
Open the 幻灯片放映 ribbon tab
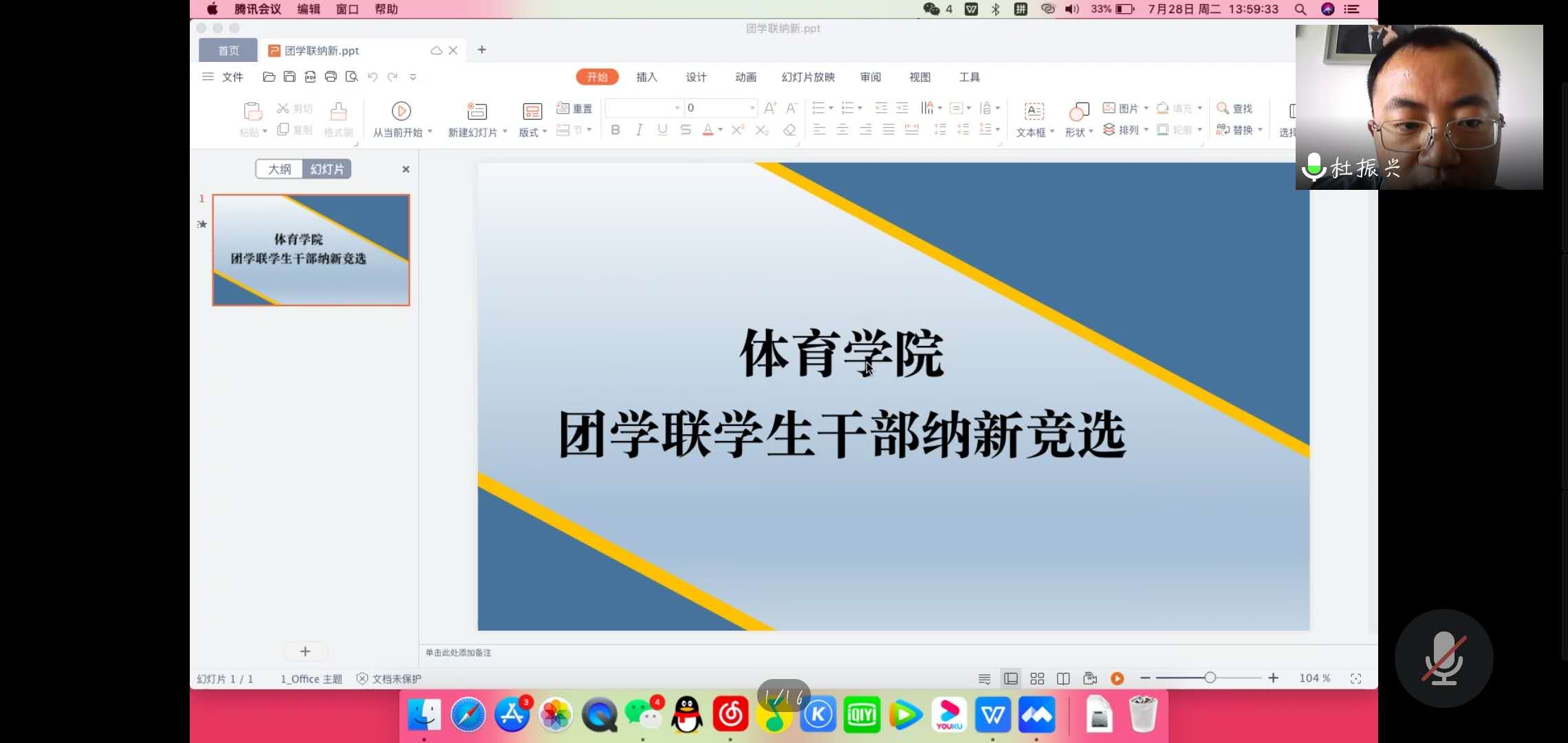(808, 77)
